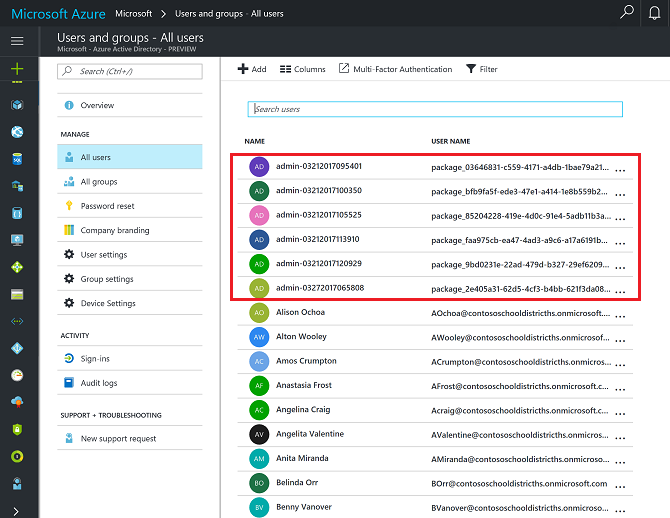Image resolution: width=670 pixels, height=518 pixels.
Task: Click the Microsoft breadcrumb link
Action: 133,14
